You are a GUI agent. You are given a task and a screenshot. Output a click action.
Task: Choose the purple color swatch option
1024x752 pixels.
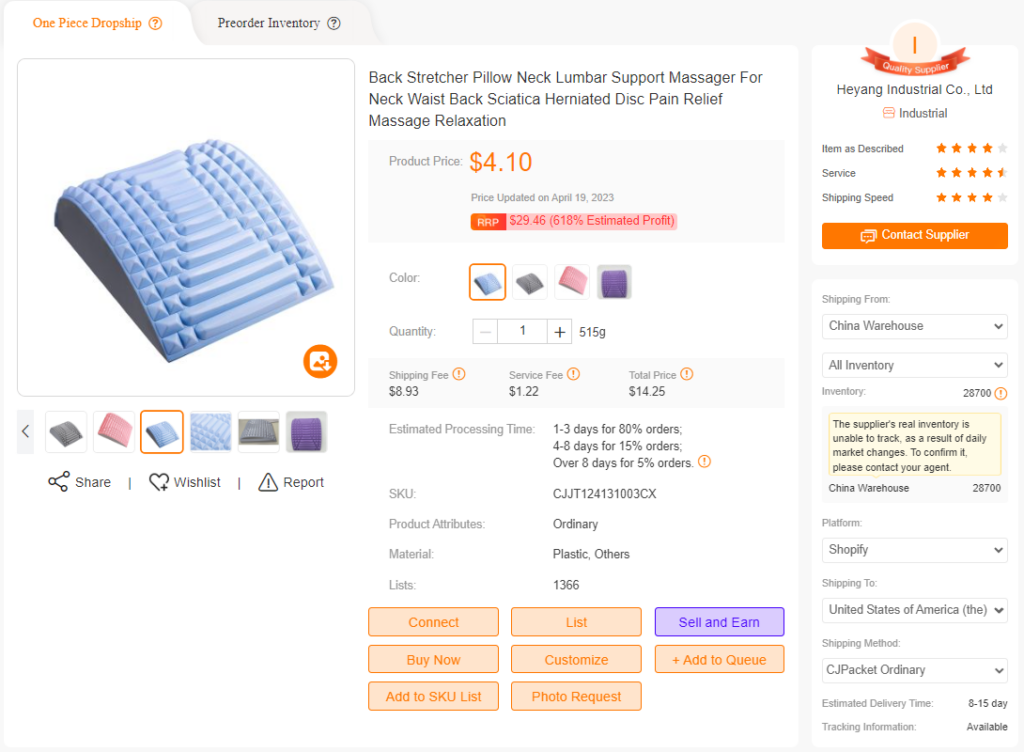point(614,283)
